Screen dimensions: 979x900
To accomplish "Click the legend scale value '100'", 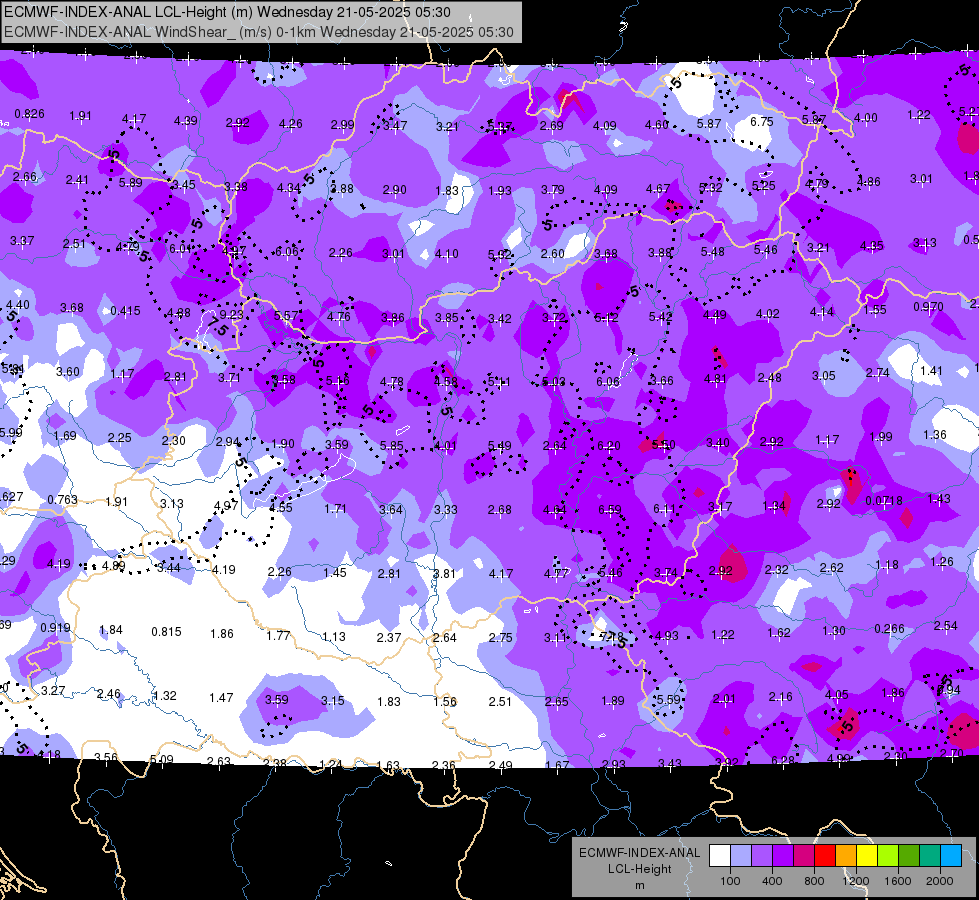I will pyautogui.click(x=730, y=881).
